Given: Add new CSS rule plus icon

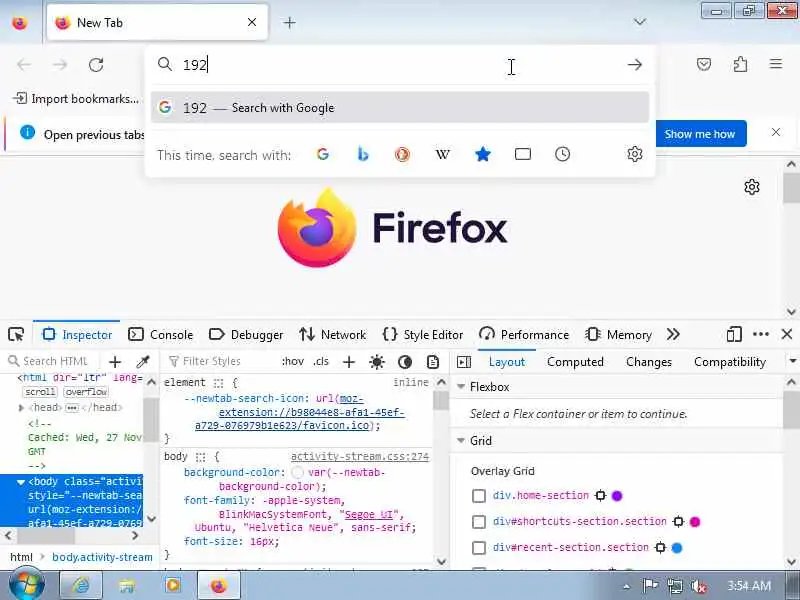Looking at the screenshot, I should click(x=348, y=362).
